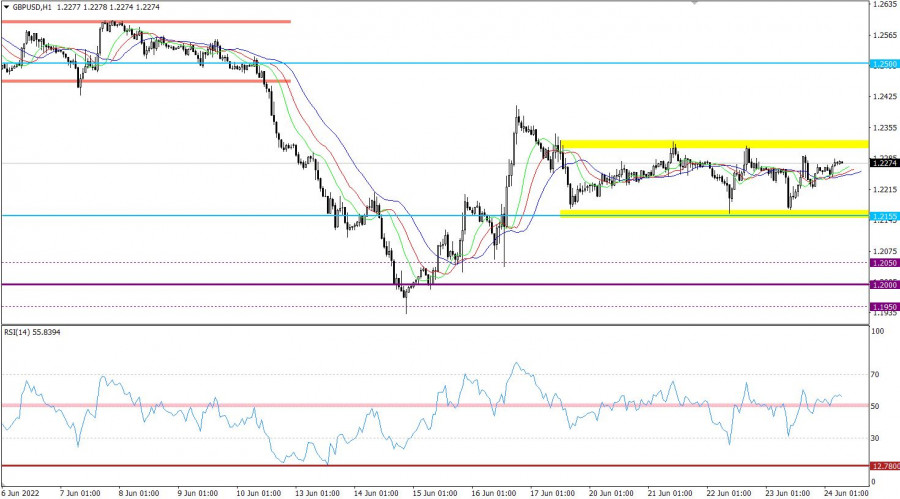Select the 1.1950 purple price label
The image size is (900, 499).
tap(884, 307)
